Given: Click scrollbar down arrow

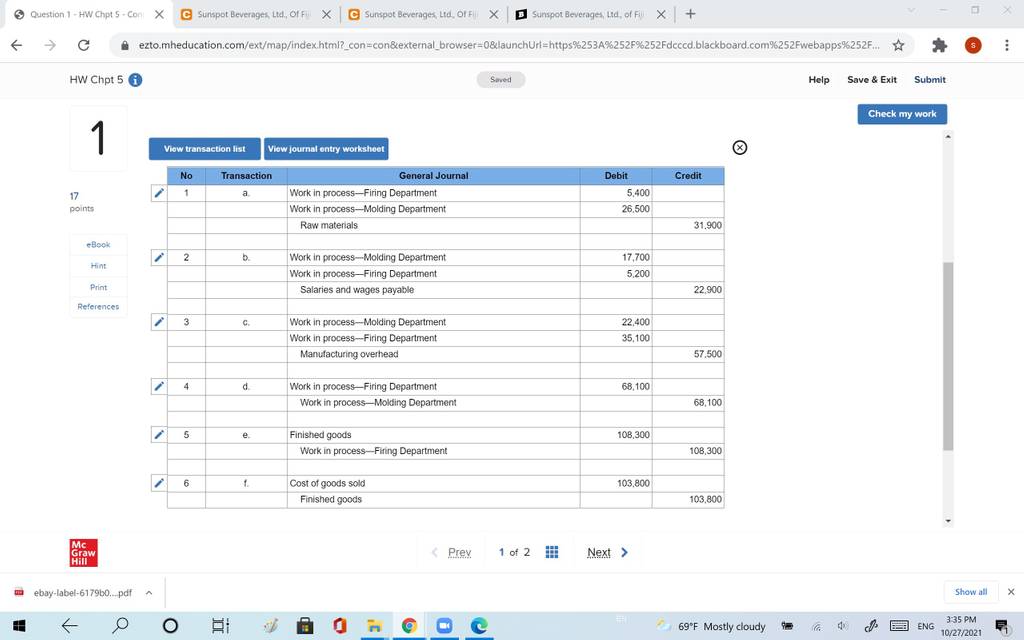Looking at the screenshot, I should (x=948, y=520).
